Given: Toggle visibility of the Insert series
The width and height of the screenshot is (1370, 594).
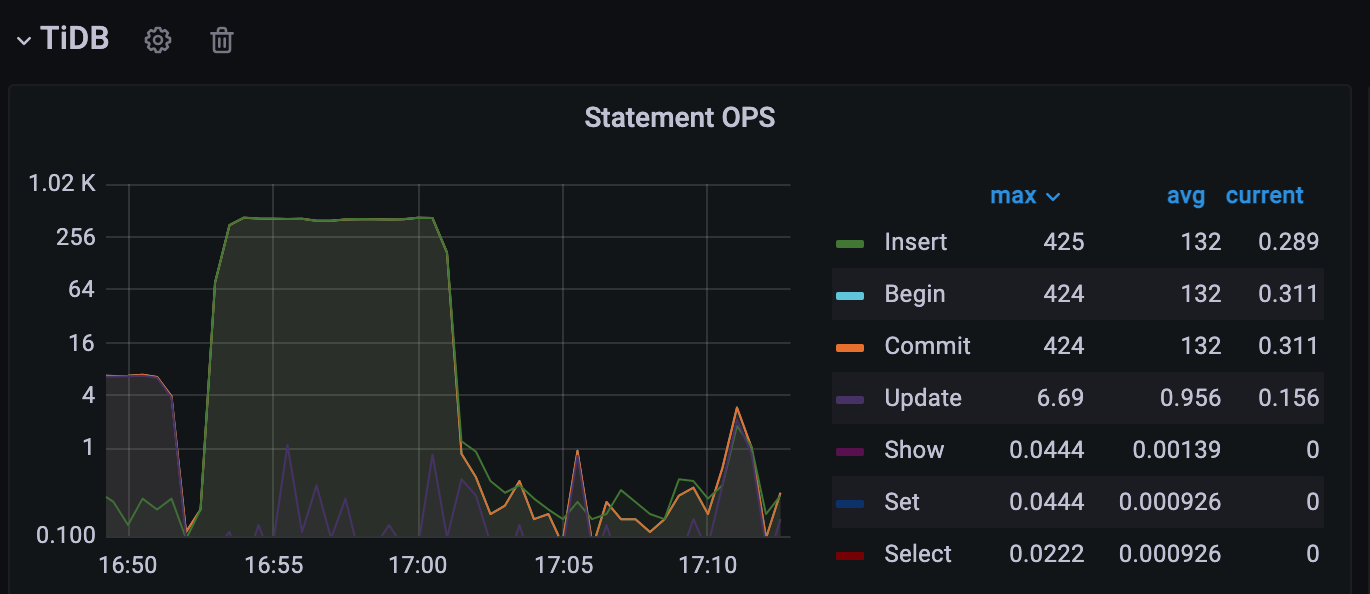Looking at the screenshot, I should point(916,242).
